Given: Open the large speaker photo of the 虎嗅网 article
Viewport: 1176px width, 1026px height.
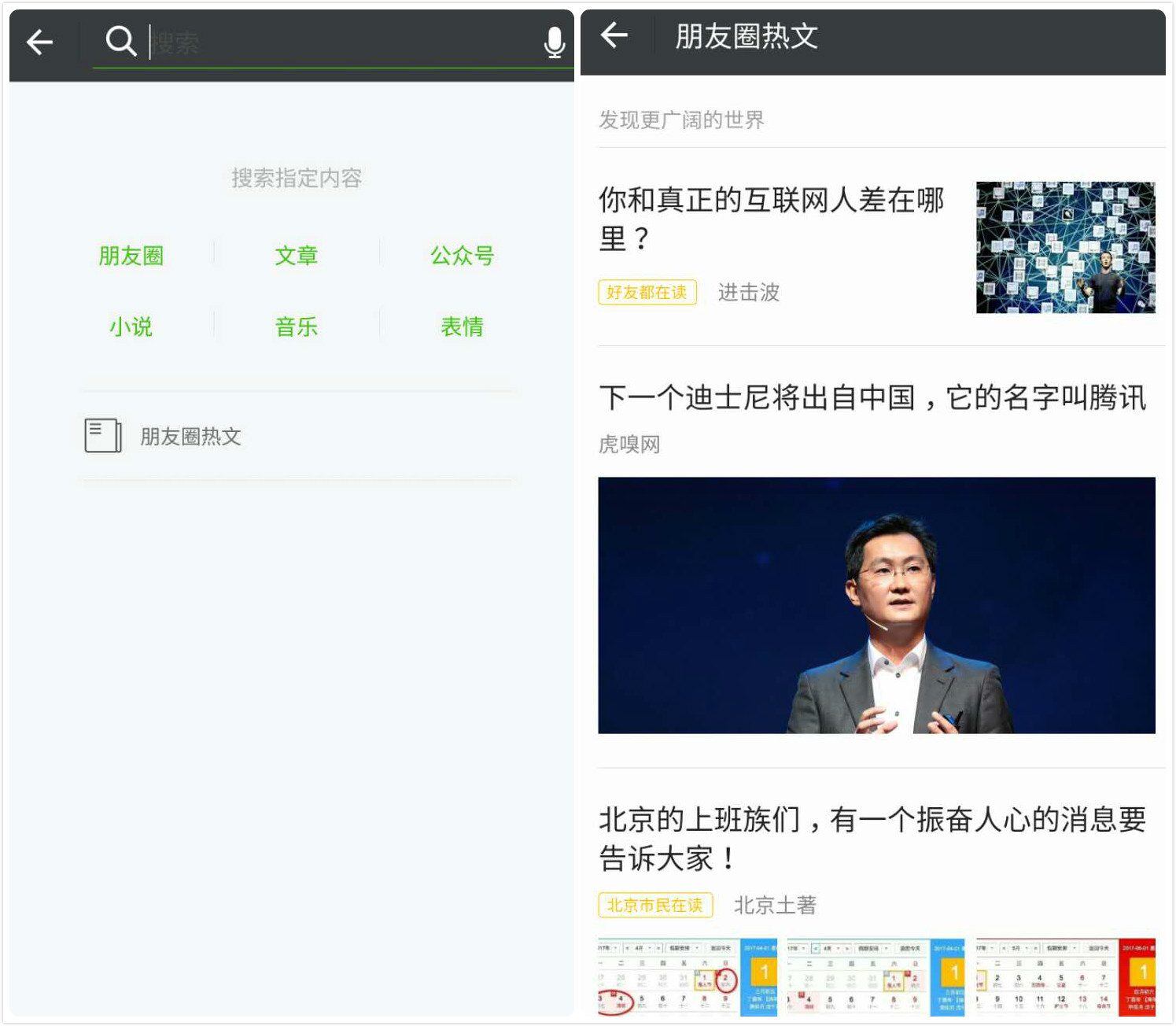Looking at the screenshot, I should (x=876, y=605).
